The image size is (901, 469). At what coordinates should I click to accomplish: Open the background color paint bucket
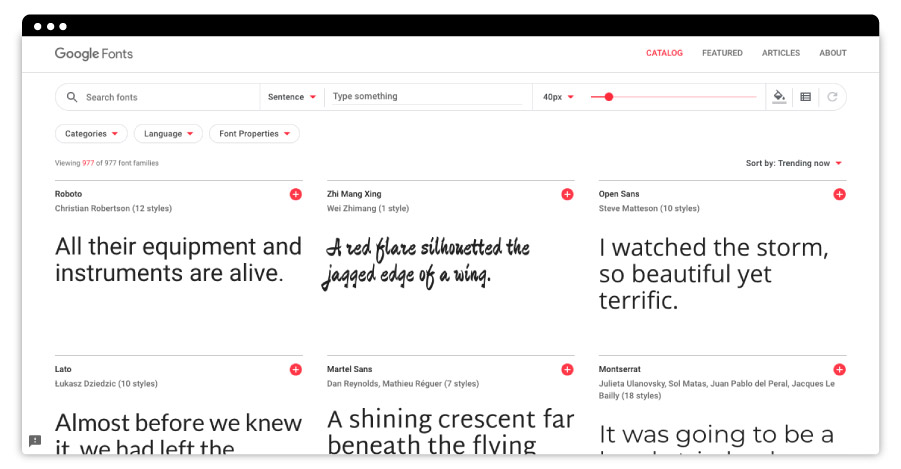779,97
